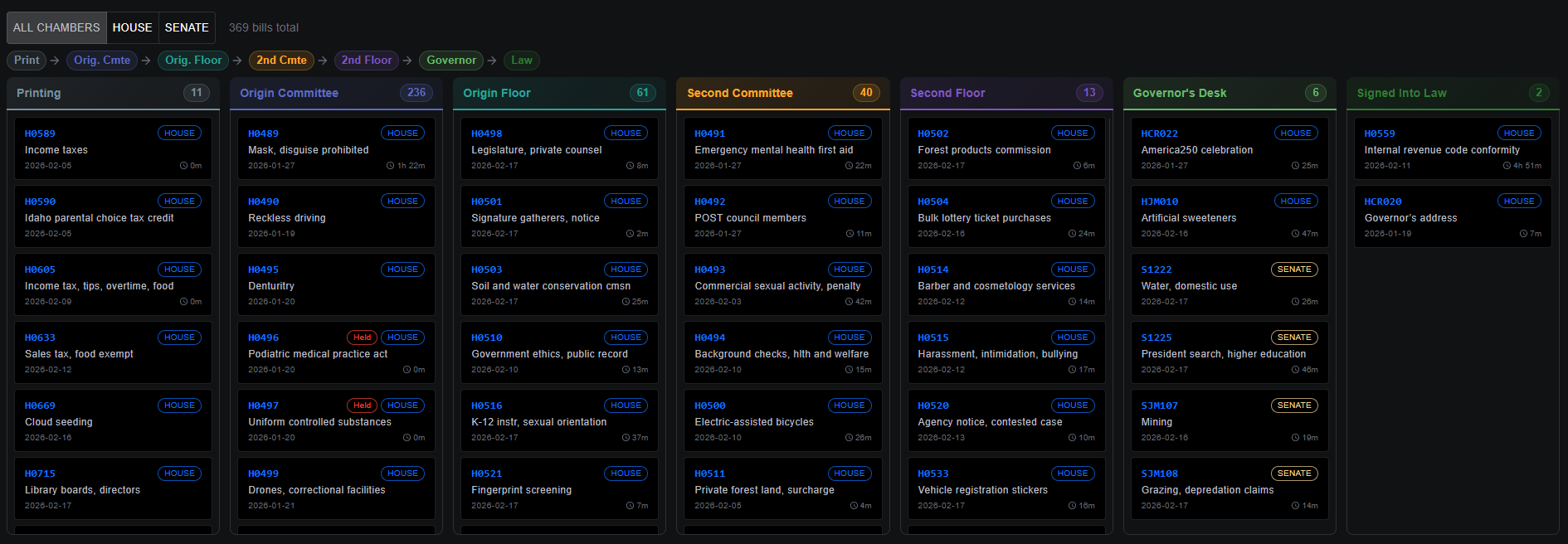
Task: Click the clock icon on H0503 card
Action: tap(626, 302)
